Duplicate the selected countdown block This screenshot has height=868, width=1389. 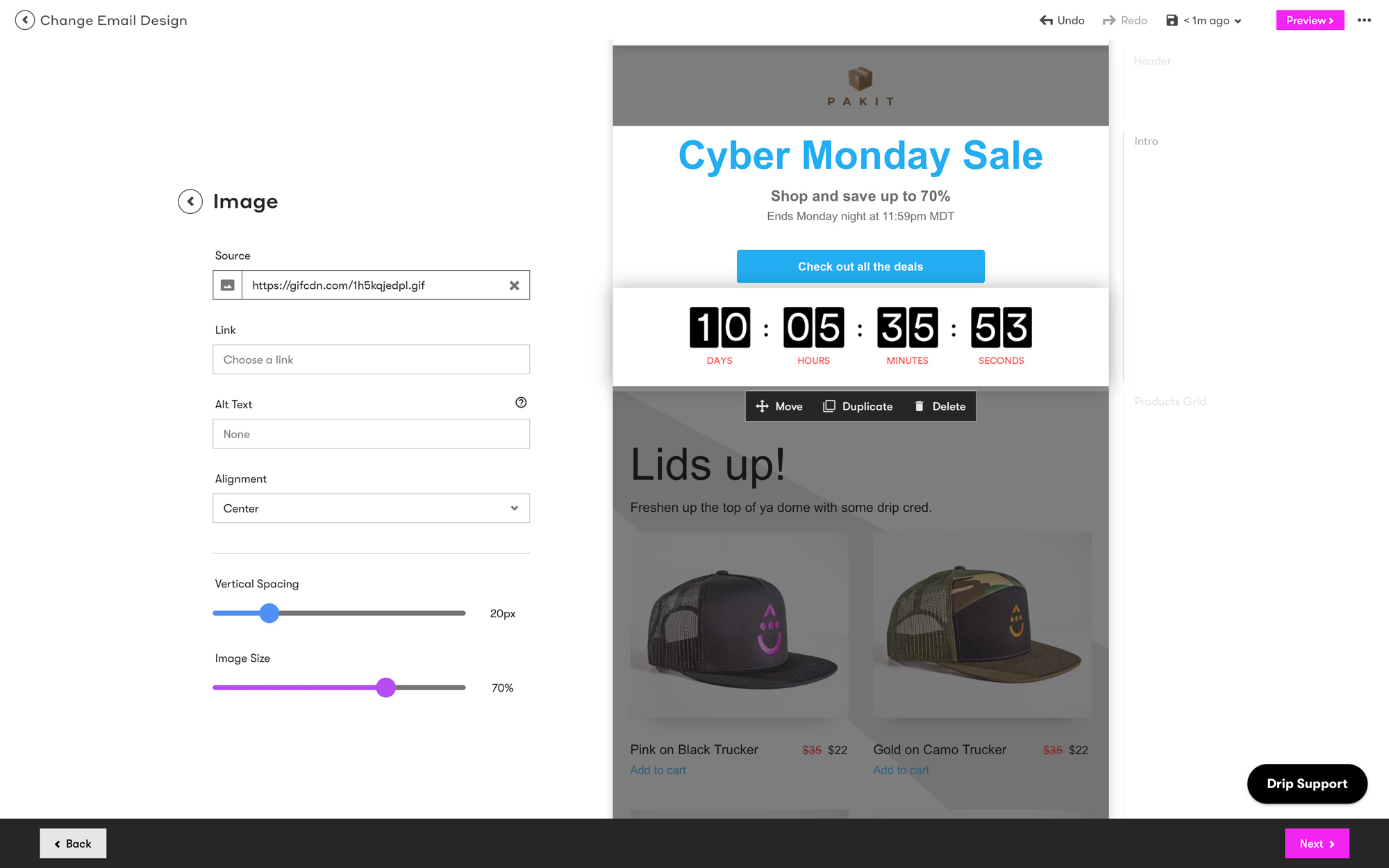coord(858,406)
